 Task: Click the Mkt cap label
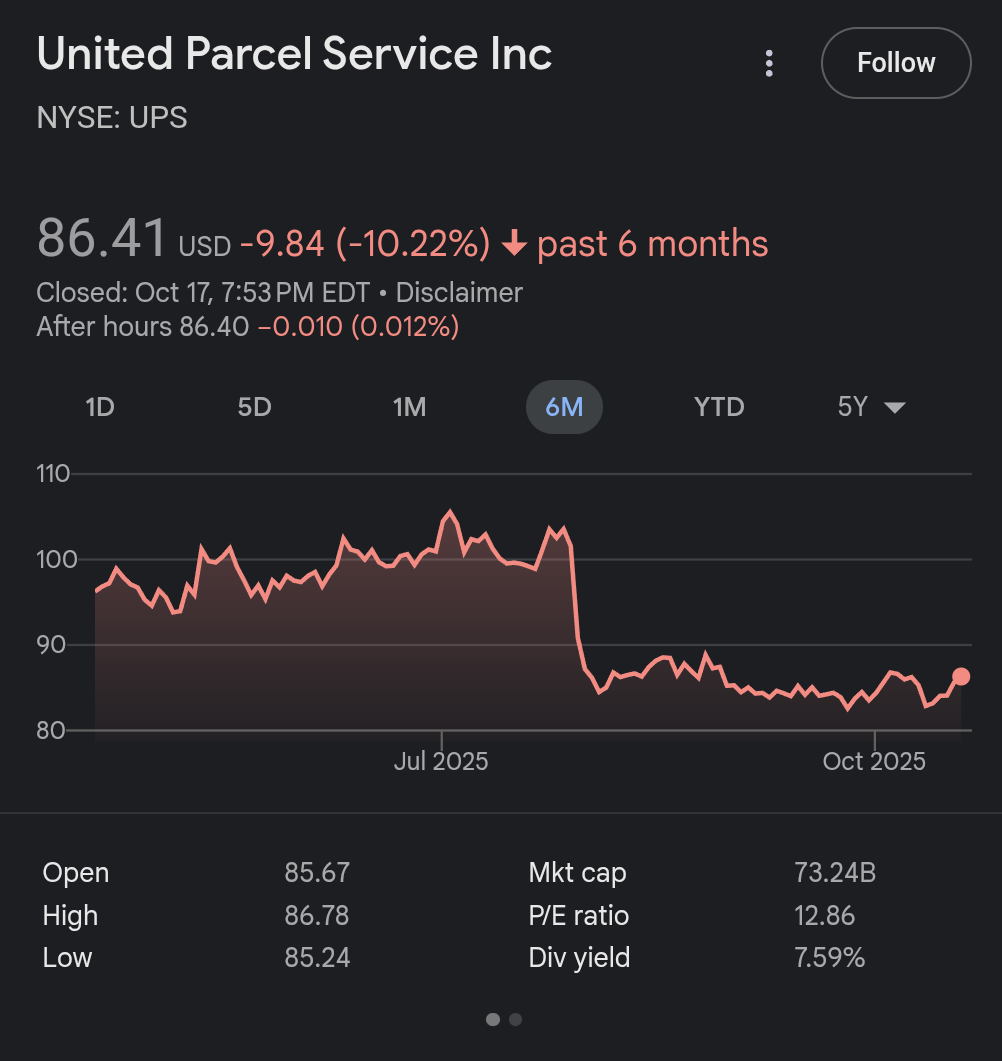[577, 873]
